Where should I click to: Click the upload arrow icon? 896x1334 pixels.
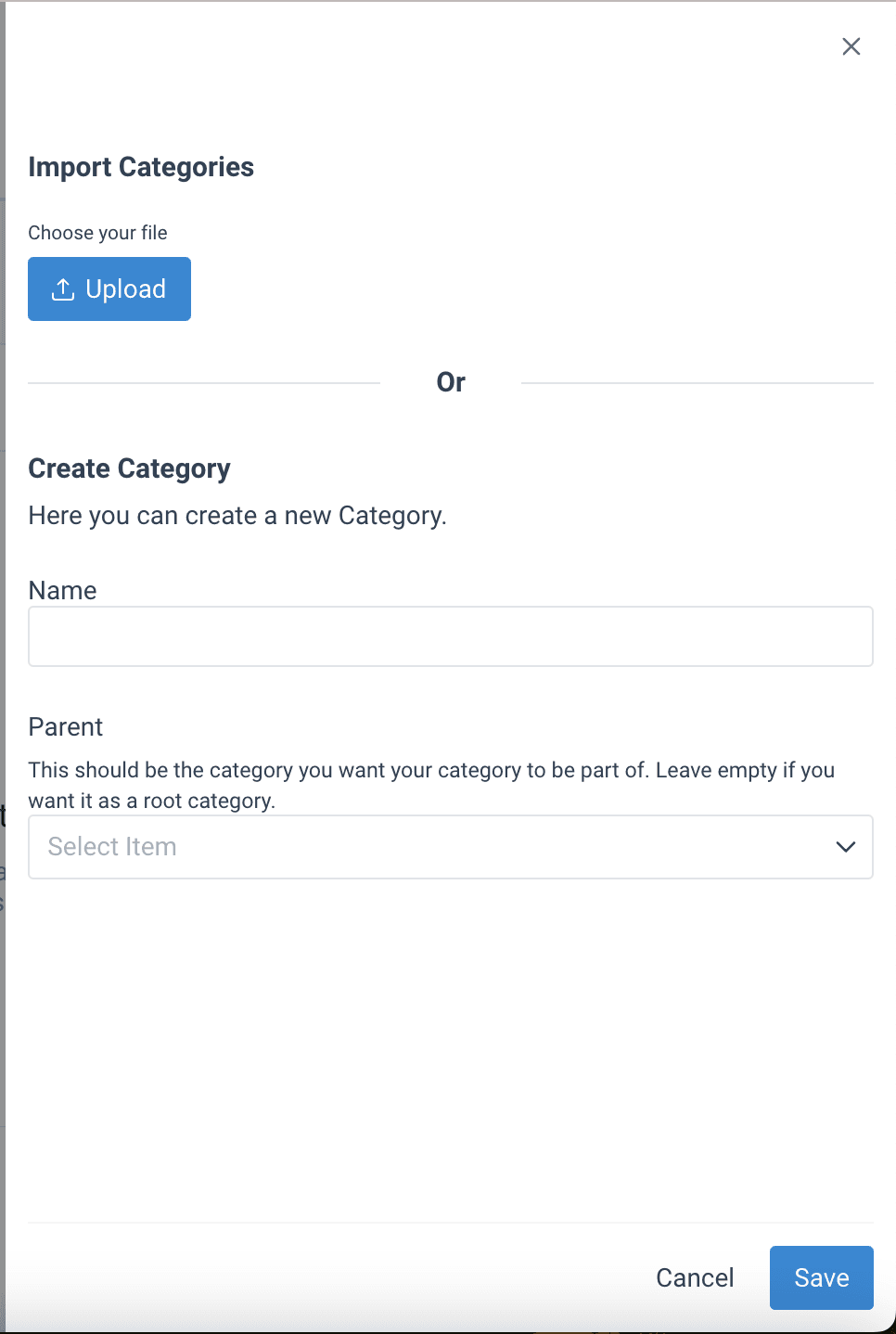[63, 289]
